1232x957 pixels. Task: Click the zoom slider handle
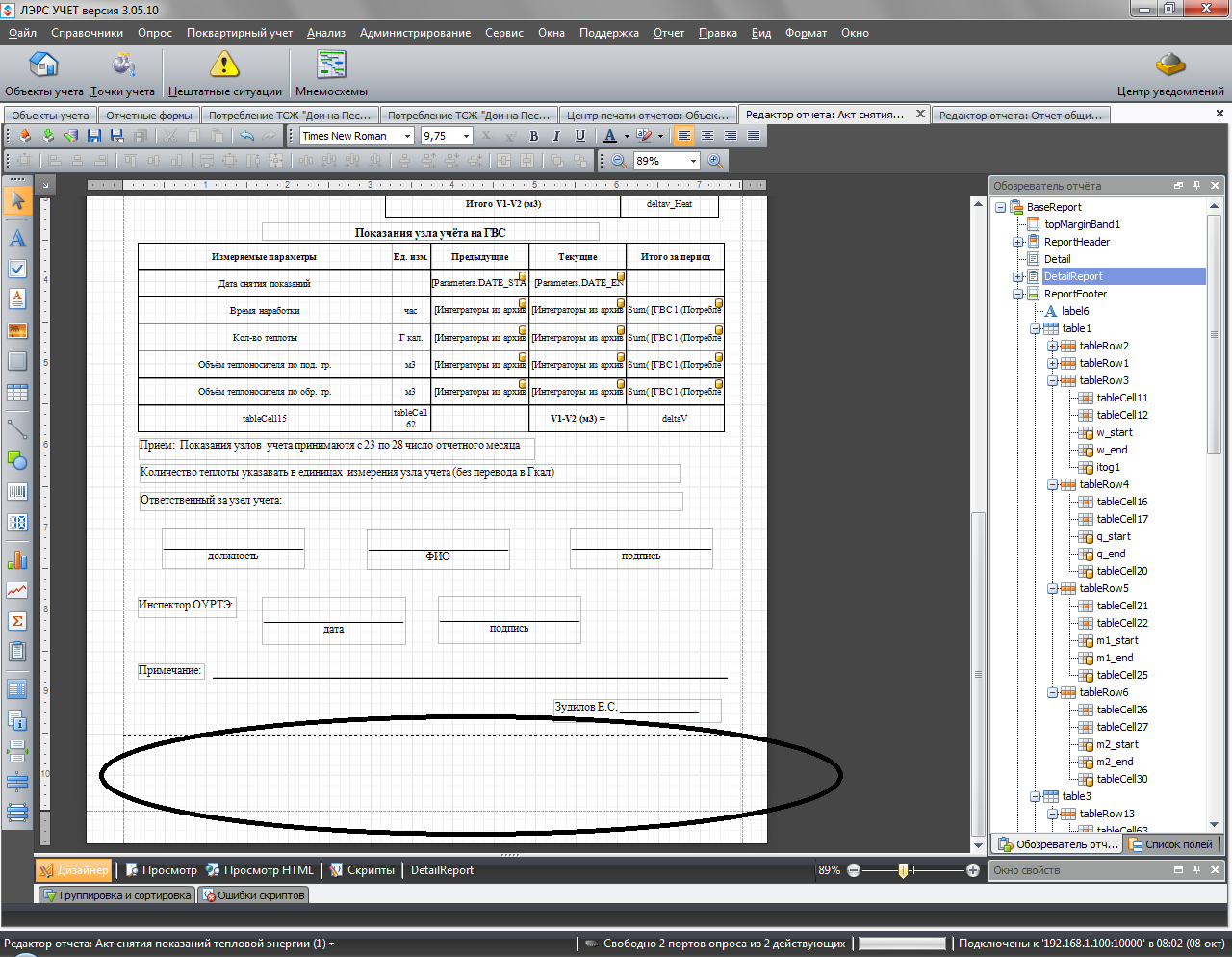click(x=903, y=870)
